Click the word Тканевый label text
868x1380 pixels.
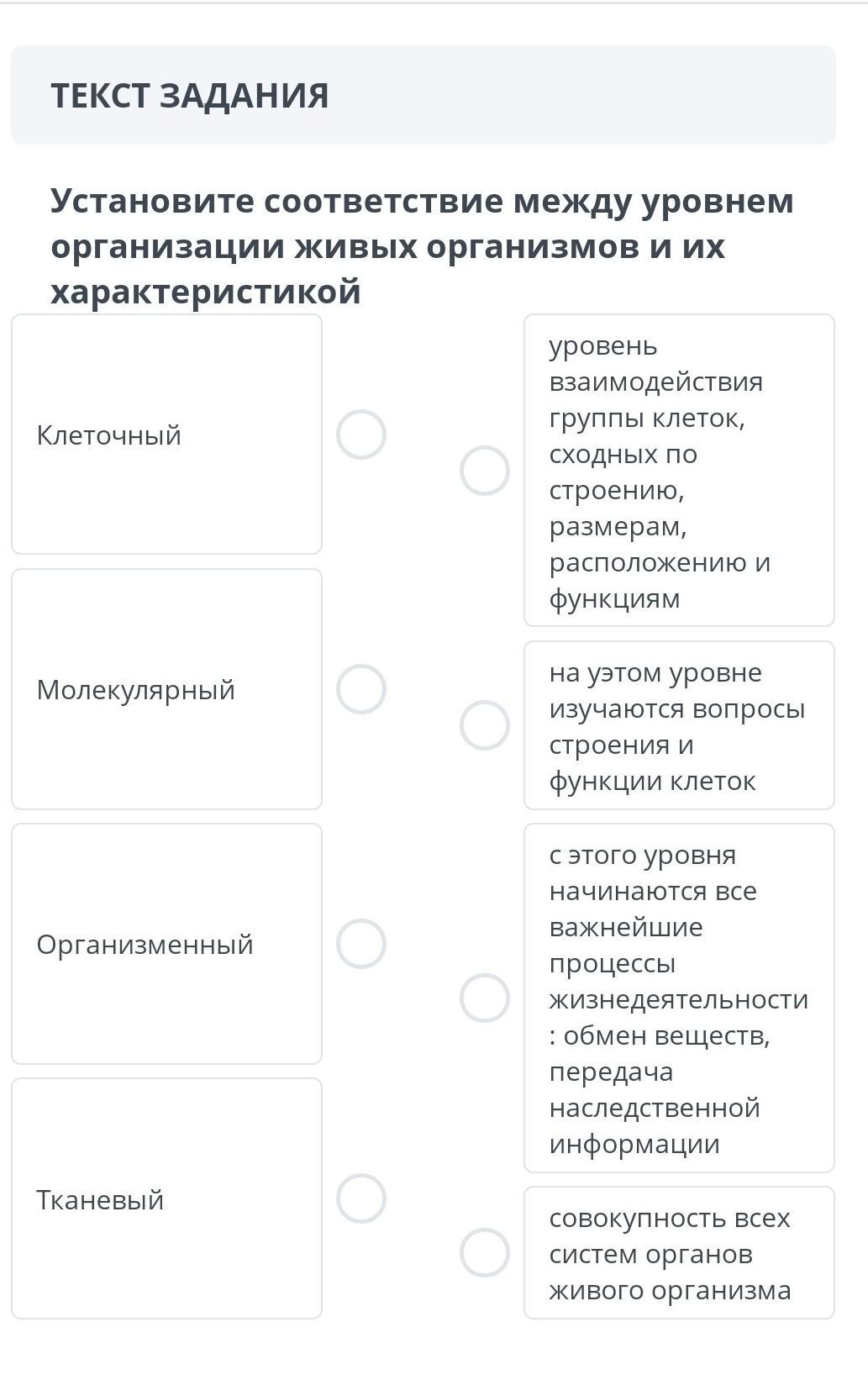pos(100,1199)
